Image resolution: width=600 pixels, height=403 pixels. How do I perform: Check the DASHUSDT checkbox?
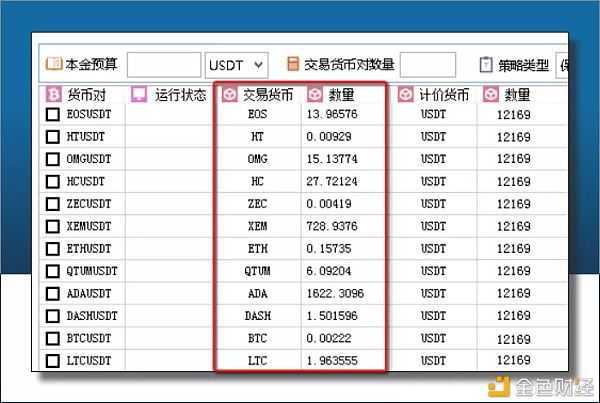pos(53,316)
